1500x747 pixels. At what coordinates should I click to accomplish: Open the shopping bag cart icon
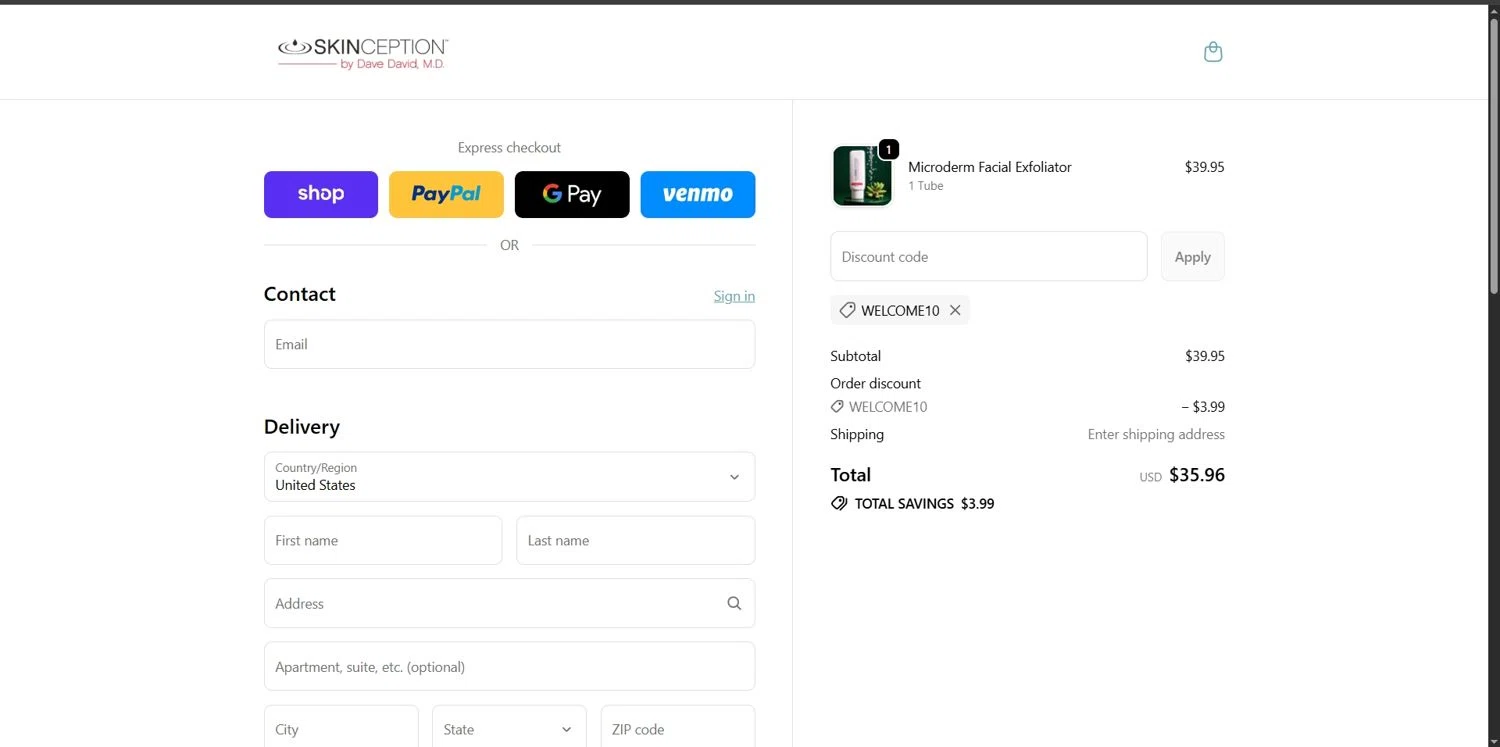click(1213, 52)
